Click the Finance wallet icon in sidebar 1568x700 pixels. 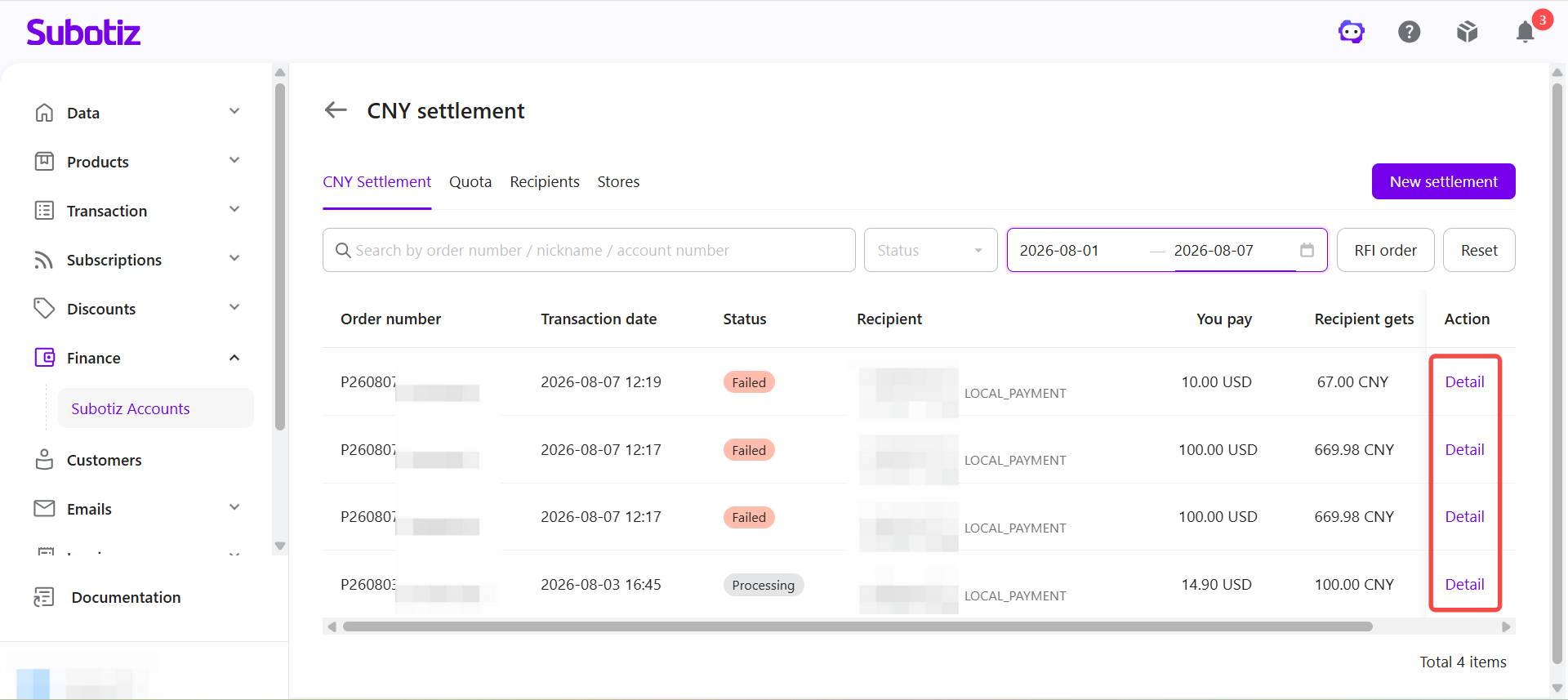[x=44, y=358]
